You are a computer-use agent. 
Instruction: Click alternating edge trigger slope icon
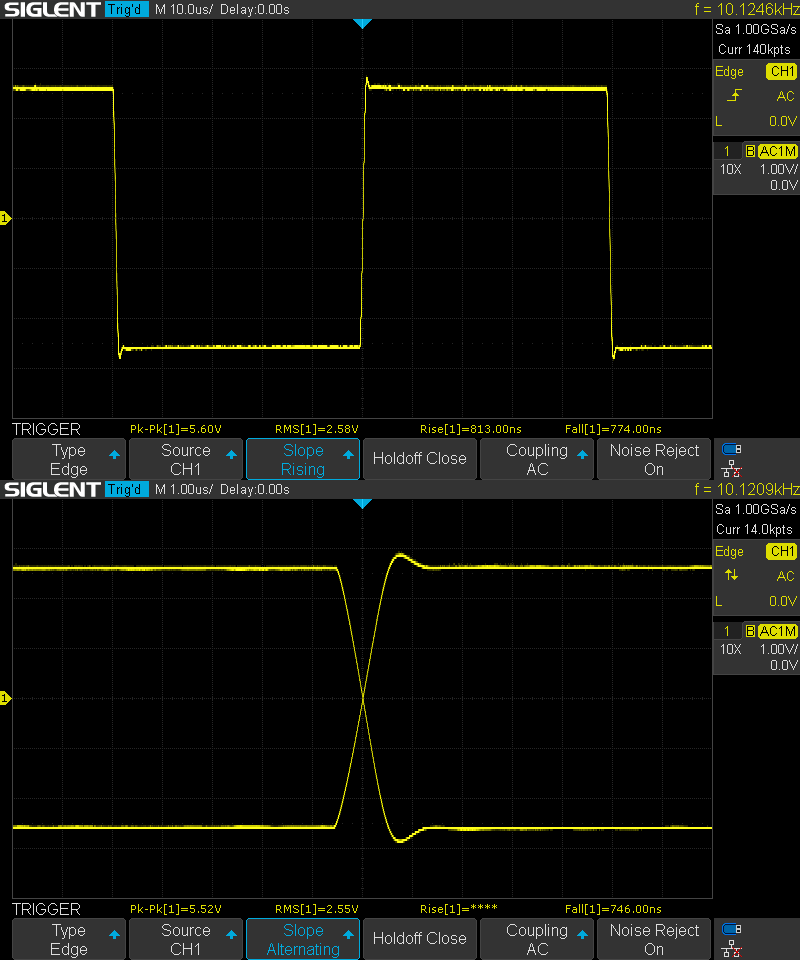point(731,575)
